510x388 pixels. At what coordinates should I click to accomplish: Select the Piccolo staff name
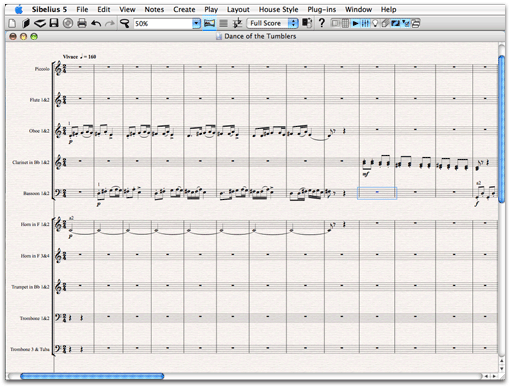tap(42, 69)
